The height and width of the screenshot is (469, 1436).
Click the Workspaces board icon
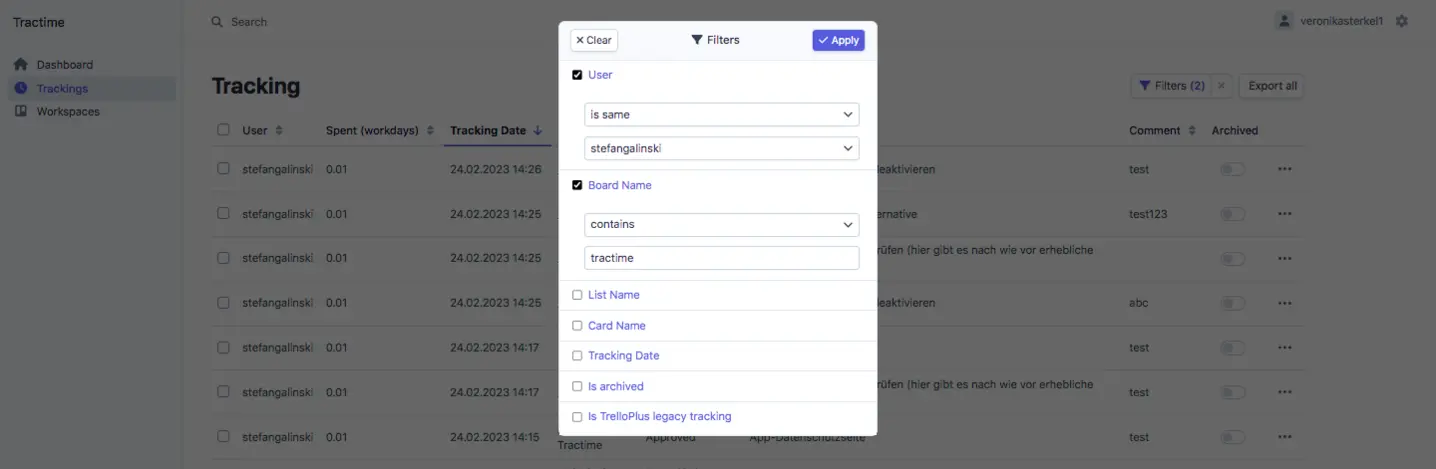pyautogui.click(x=21, y=111)
